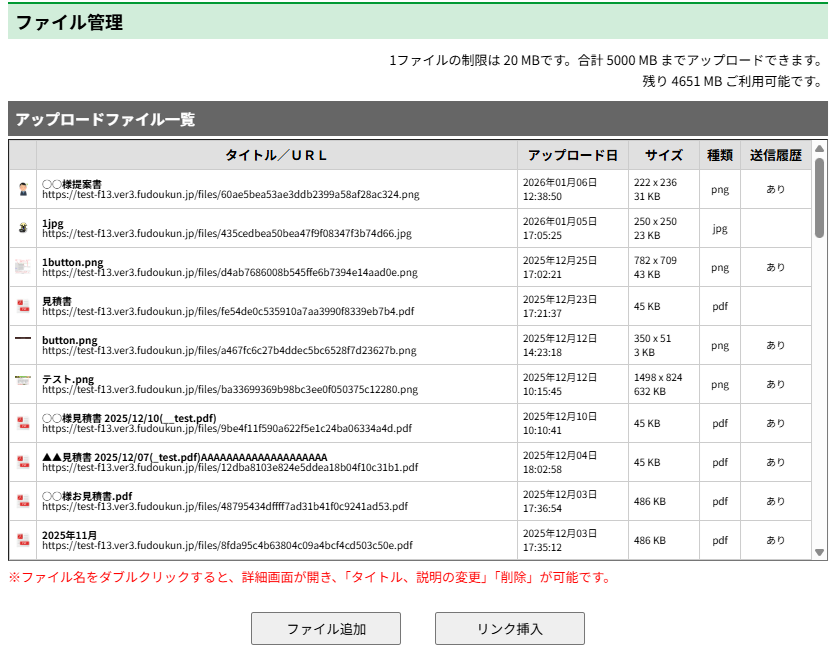This screenshot has width=833, height=654.
Task: Click the PDF icon for 2025年11月
Action: pyautogui.click(x=23, y=540)
